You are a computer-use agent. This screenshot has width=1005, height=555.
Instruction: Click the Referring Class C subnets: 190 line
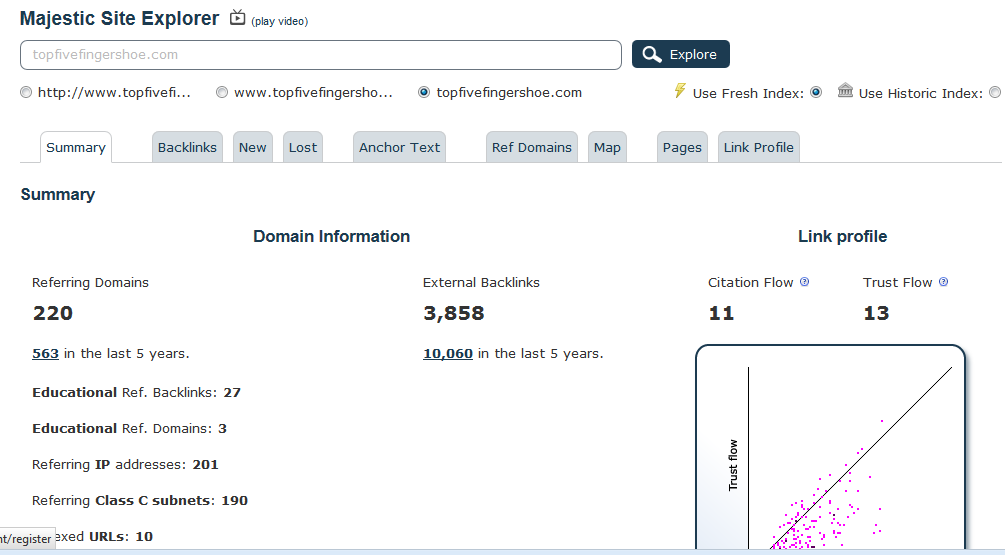[x=140, y=501]
